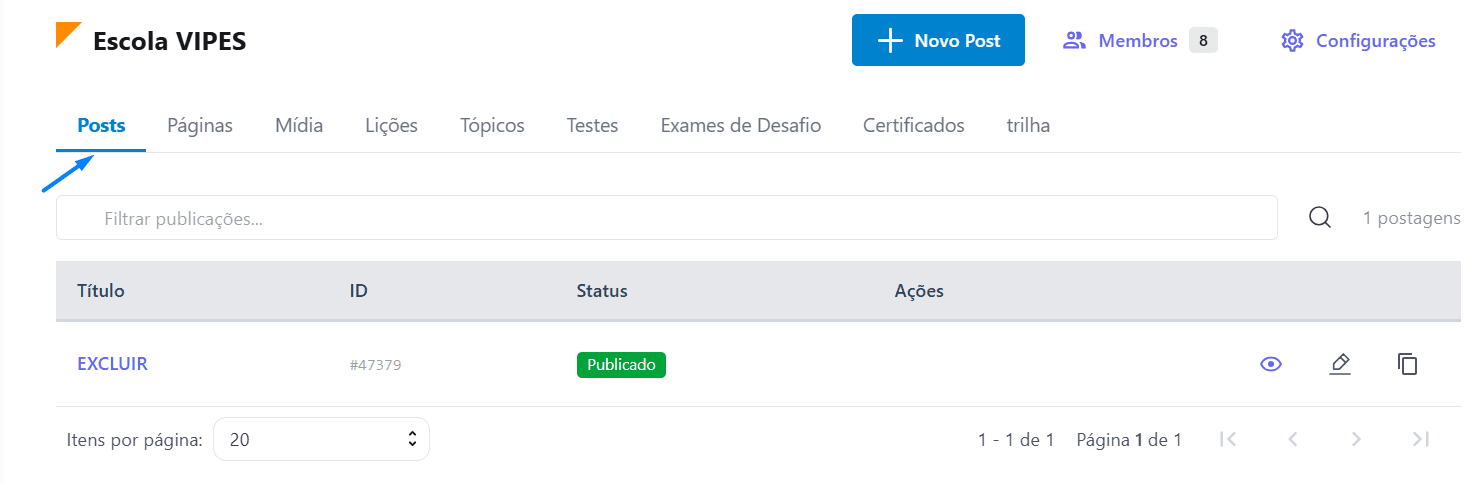
Task: Switch to the trilha tab
Action: coord(1028,126)
